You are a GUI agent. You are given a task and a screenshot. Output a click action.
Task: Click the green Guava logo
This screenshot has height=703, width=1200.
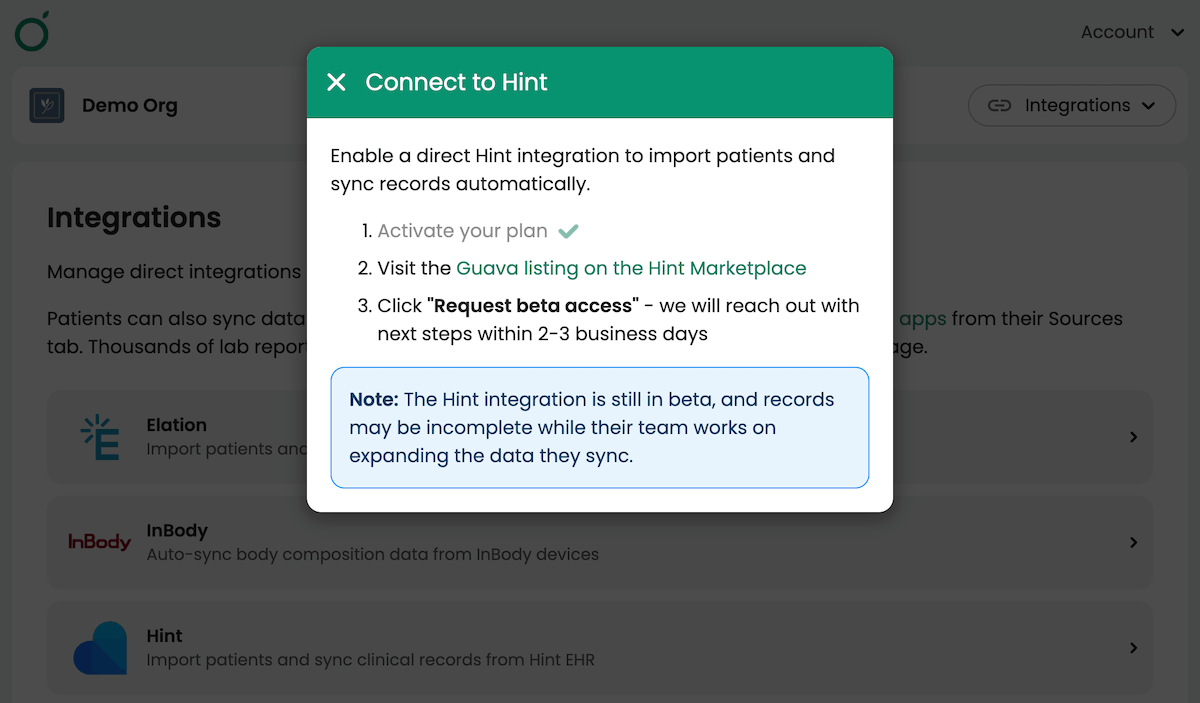tap(32, 33)
